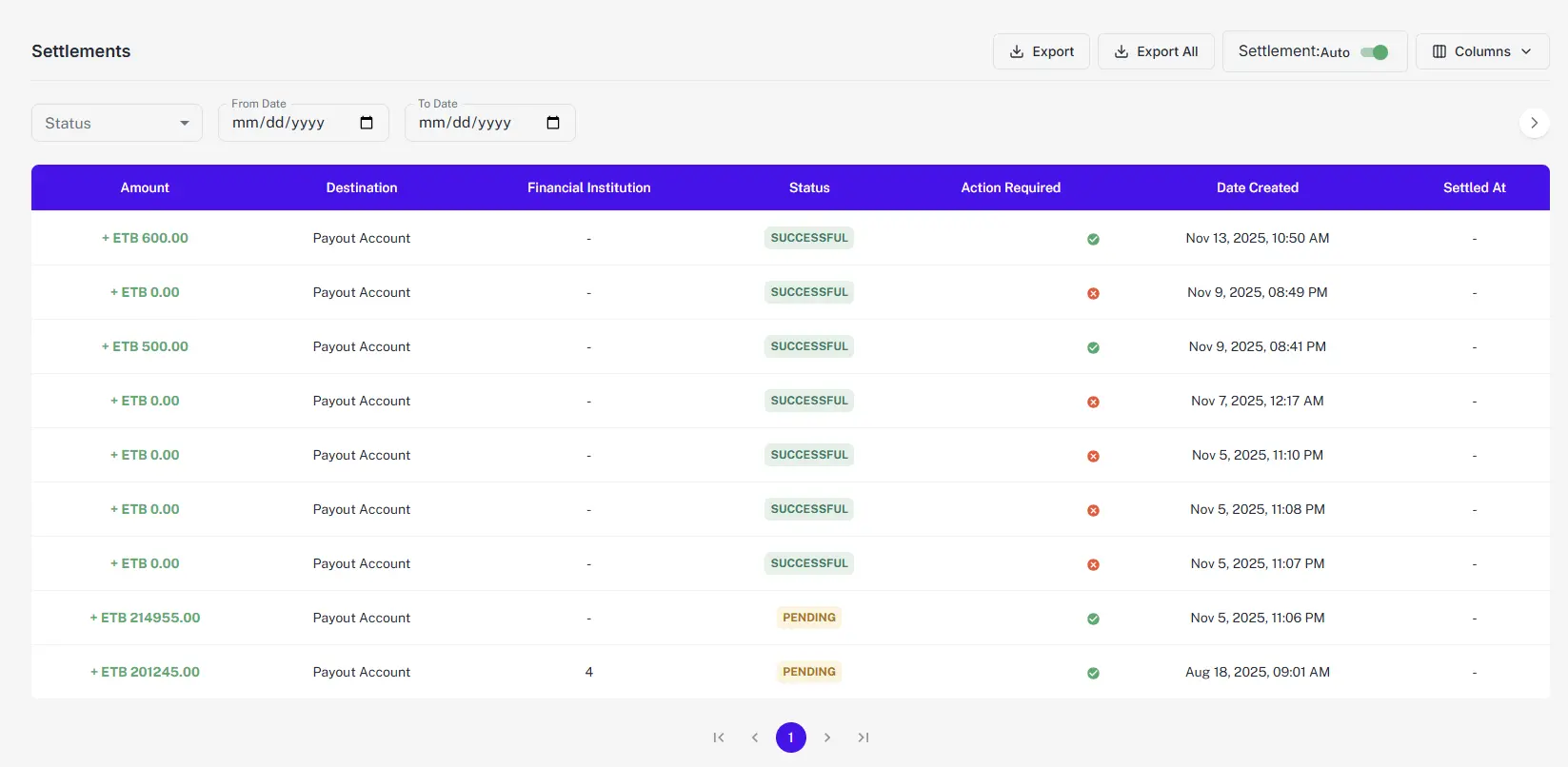This screenshot has height=767, width=1568.
Task: Click the PENDING badge for ETB 201245.00
Action: [x=809, y=672]
